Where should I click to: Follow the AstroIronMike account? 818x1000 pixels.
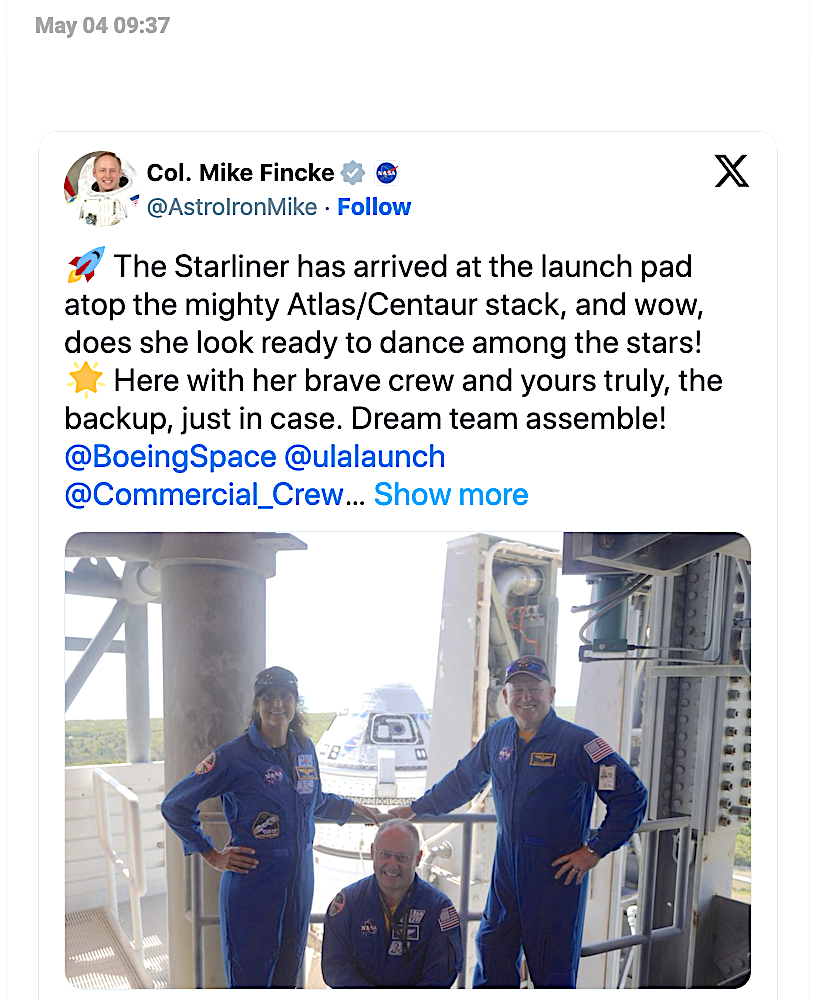[x=374, y=207]
